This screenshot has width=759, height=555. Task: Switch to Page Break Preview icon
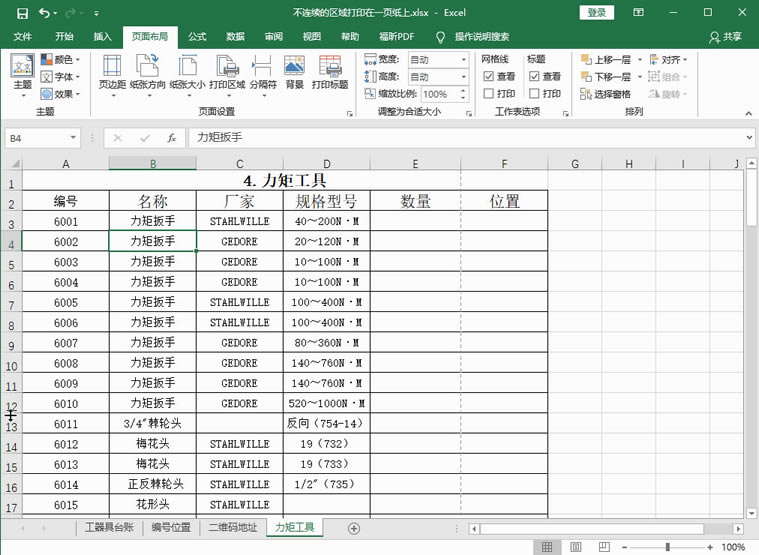click(x=604, y=547)
